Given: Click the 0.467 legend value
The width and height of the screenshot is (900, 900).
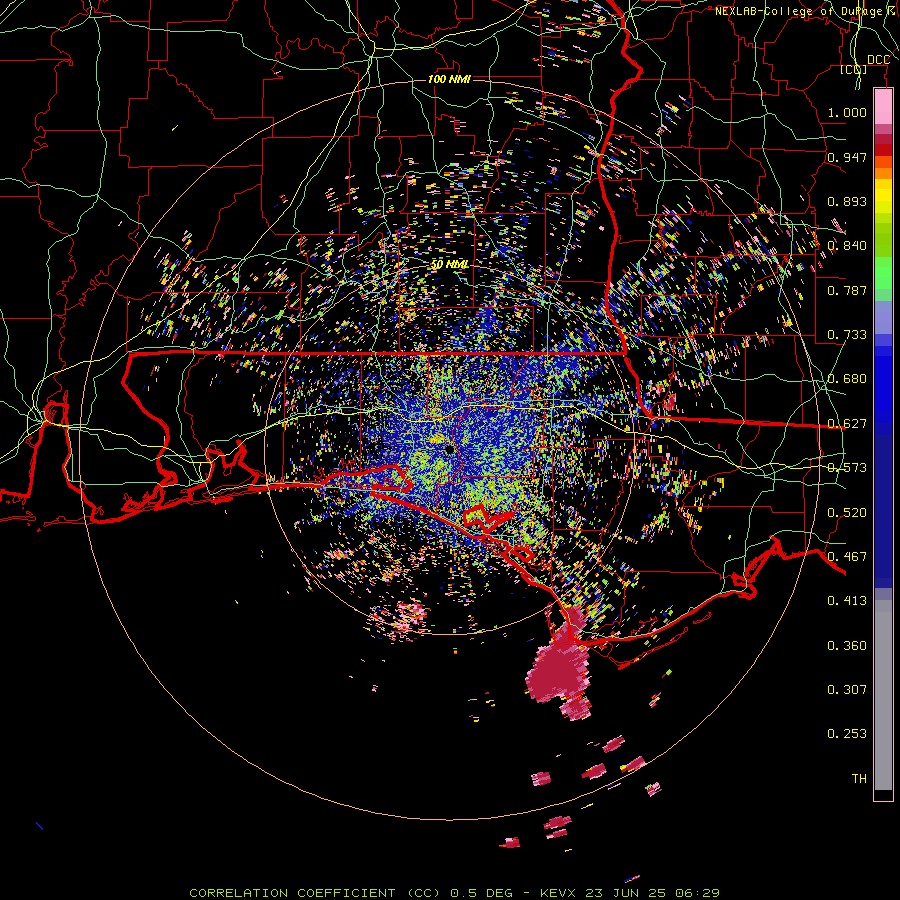Looking at the screenshot, I should [x=847, y=557].
